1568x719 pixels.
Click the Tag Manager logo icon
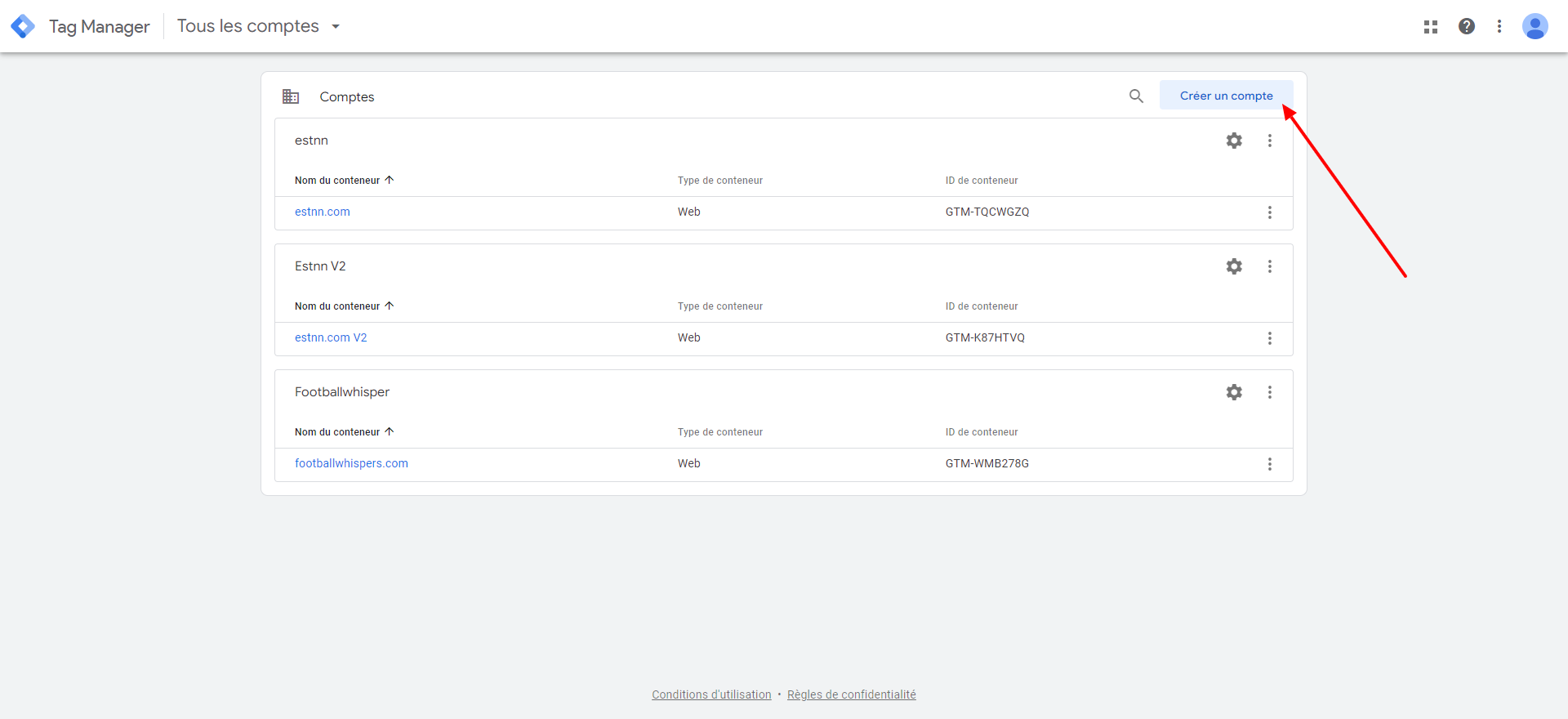[x=23, y=26]
